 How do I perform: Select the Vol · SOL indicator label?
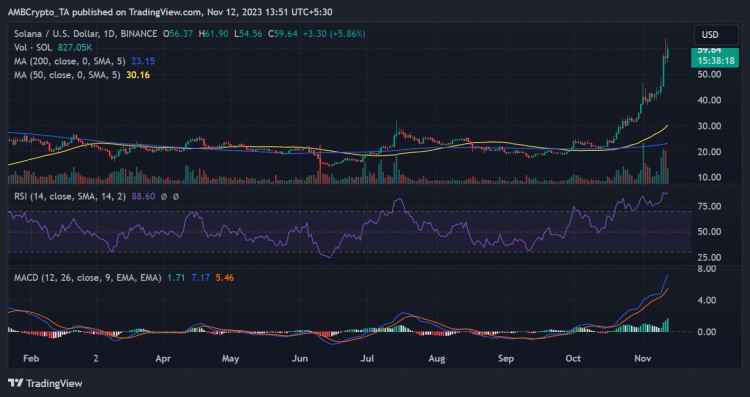33,47
